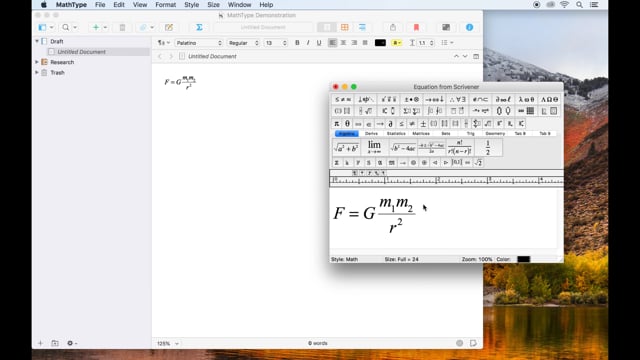The height and width of the screenshot is (360, 640).
Task: Toggle split editor button
Action: pos(476,56)
